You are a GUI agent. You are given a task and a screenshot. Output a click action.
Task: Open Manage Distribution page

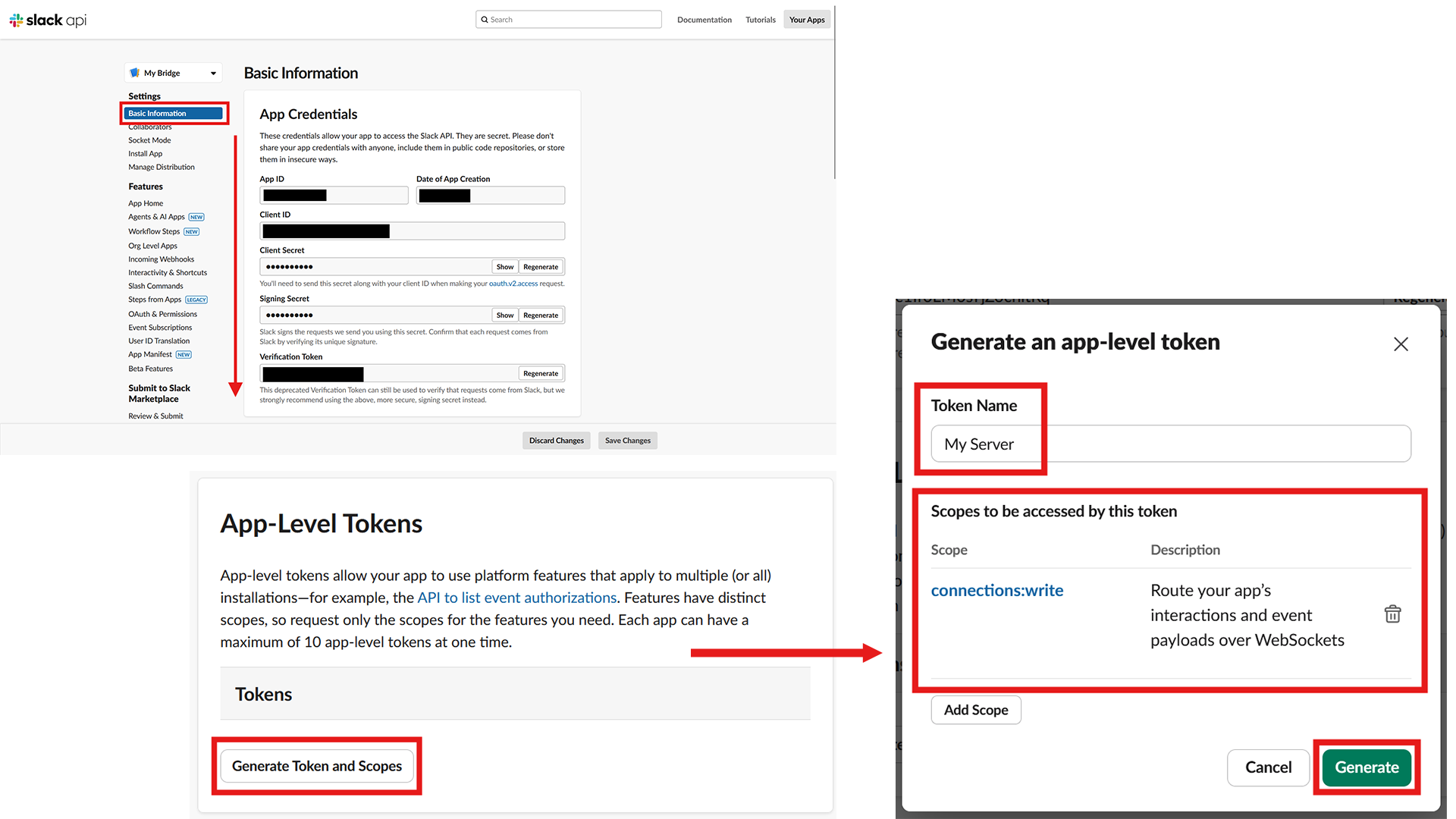coord(162,167)
